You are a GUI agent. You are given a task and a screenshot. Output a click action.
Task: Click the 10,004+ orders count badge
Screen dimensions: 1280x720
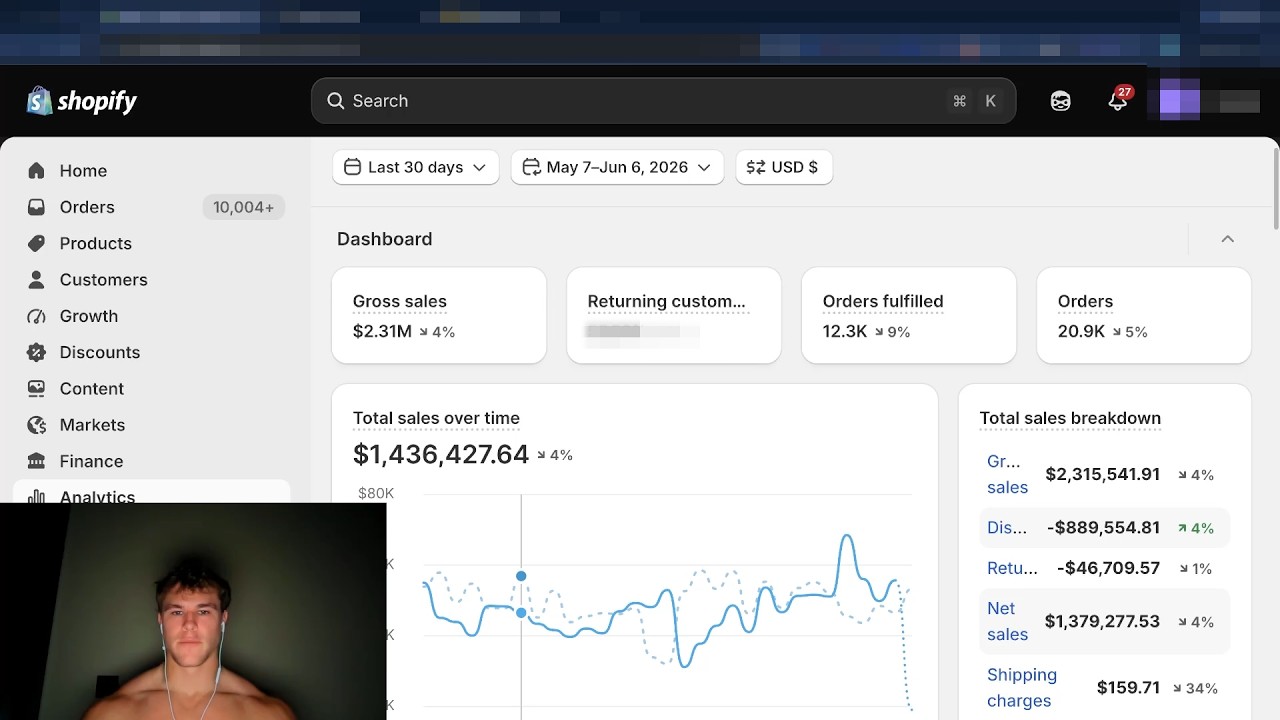[x=243, y=207]
